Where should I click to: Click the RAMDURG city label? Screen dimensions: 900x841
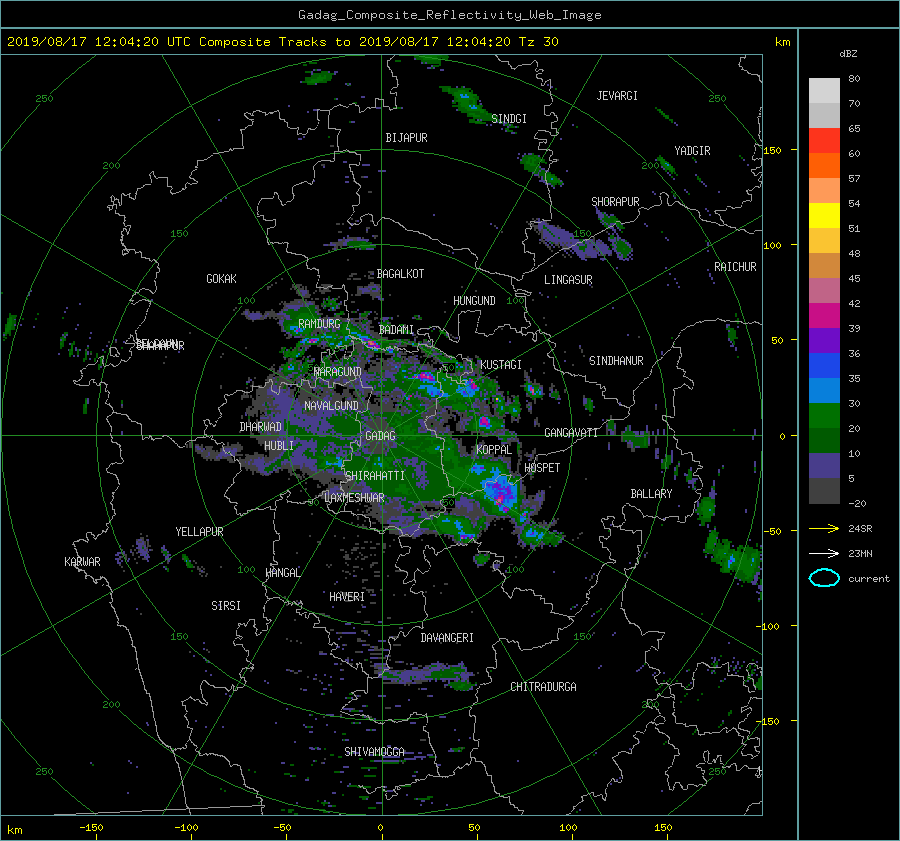tap(319, 324)
